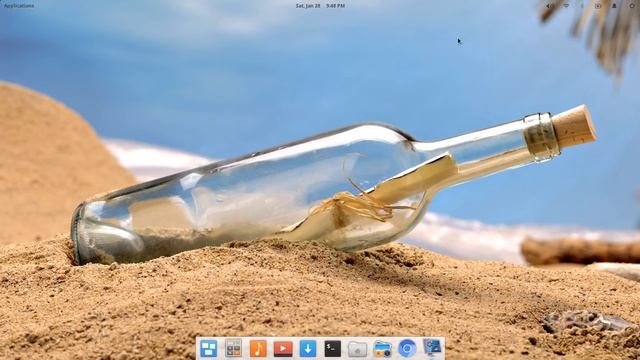640x360 pixels.
Task: Open the notifications bell indicator
Action: click(614, 6)
